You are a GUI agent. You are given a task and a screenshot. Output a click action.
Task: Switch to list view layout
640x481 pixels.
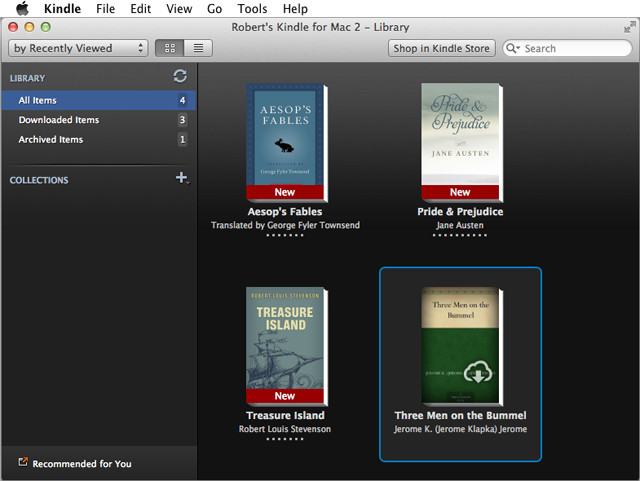198,48
